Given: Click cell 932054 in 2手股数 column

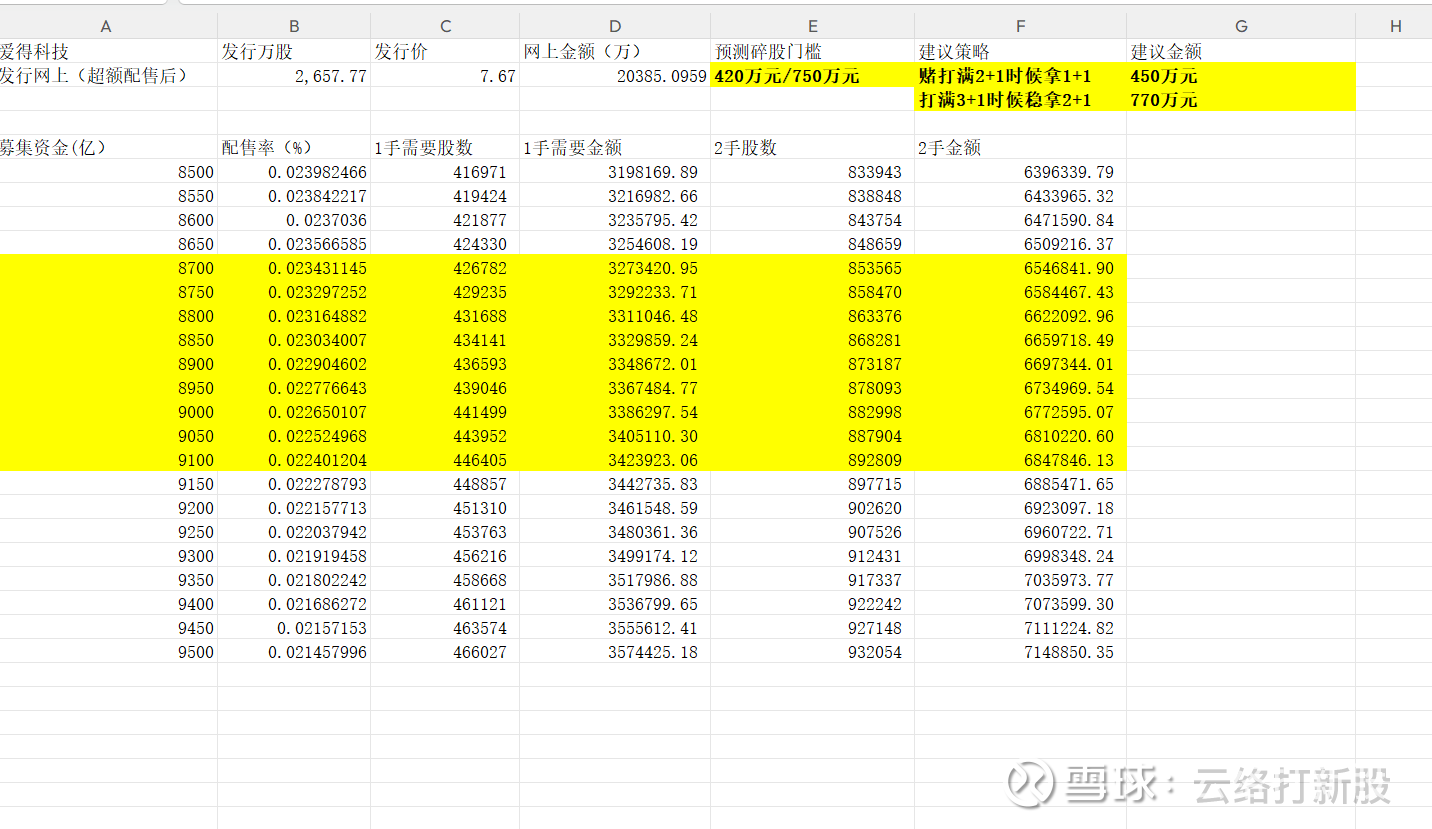Looking at the screenshot, I should click(x=812, y=652).
